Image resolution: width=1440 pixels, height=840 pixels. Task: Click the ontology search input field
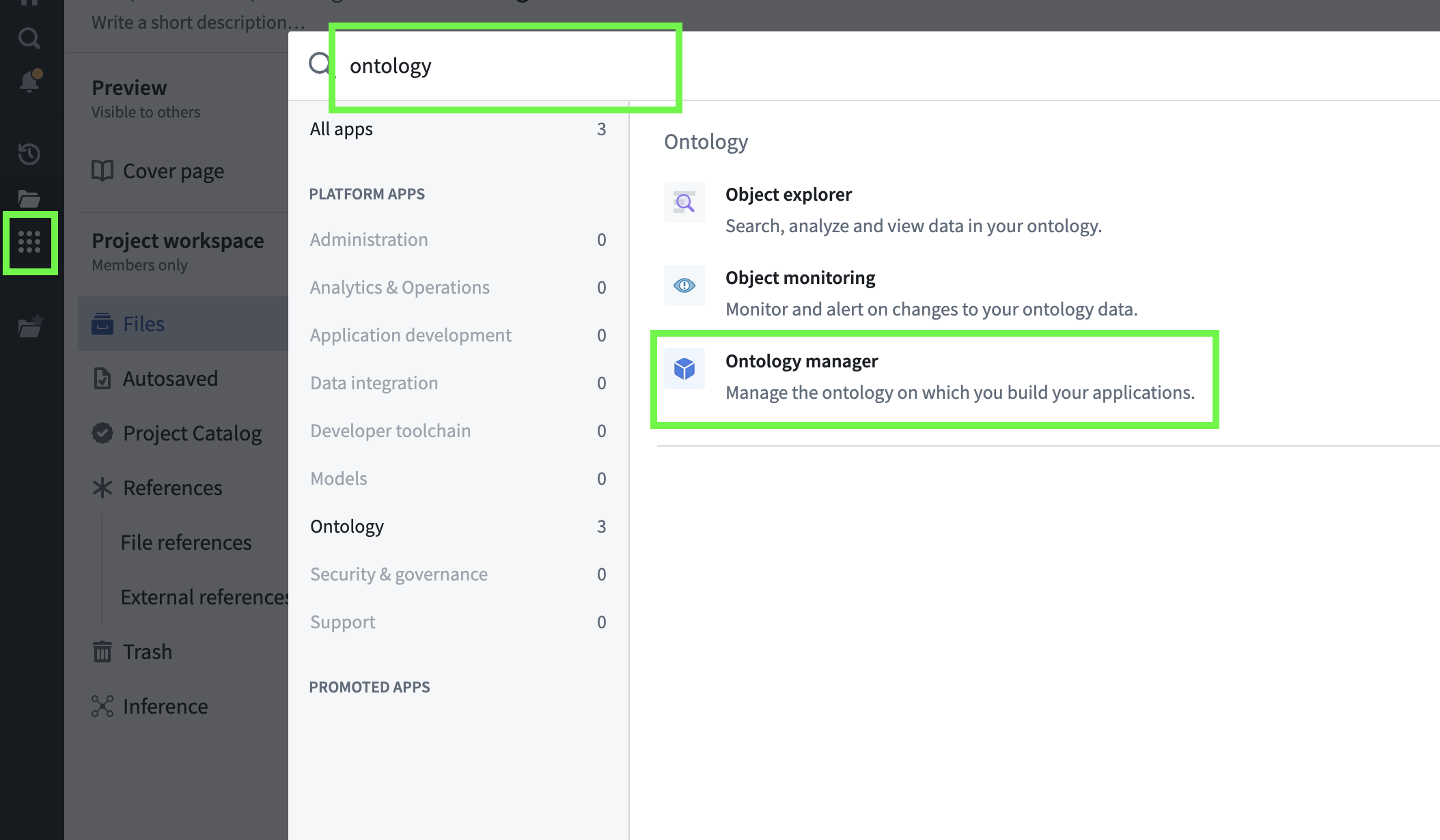click(506, 66)
